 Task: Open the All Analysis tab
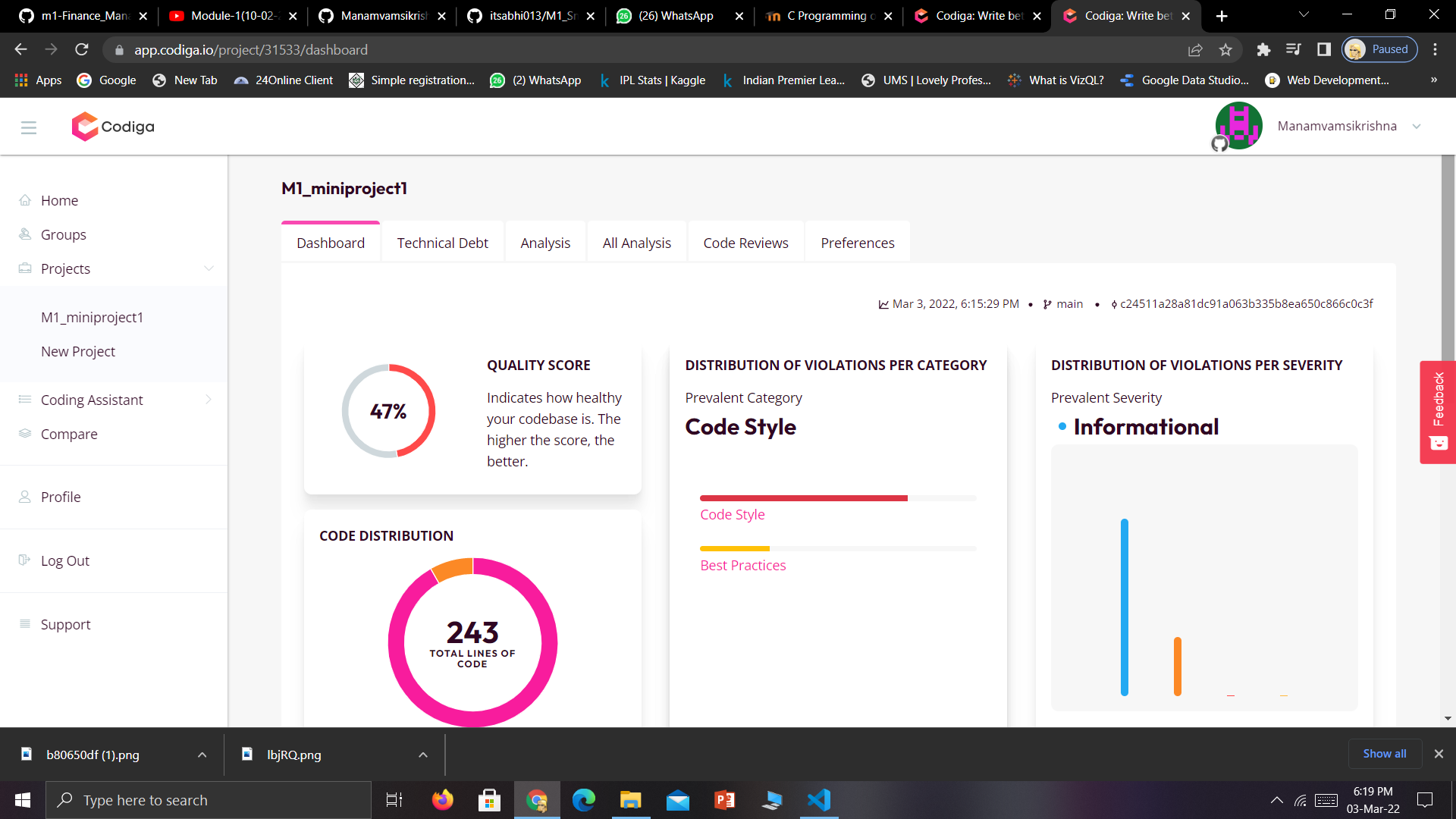pos(637,243)
